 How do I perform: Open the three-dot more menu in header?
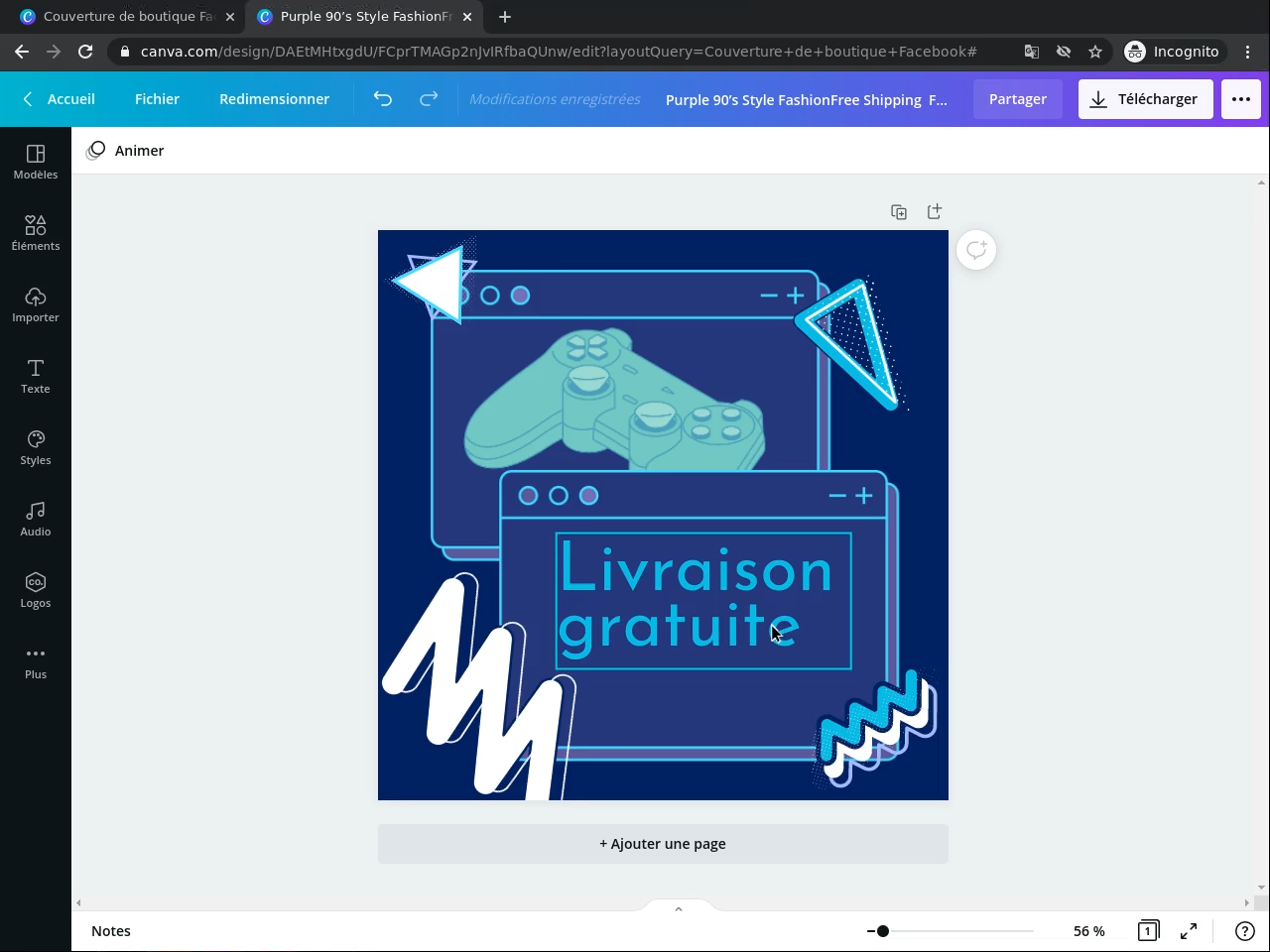tap(1241, 99)
